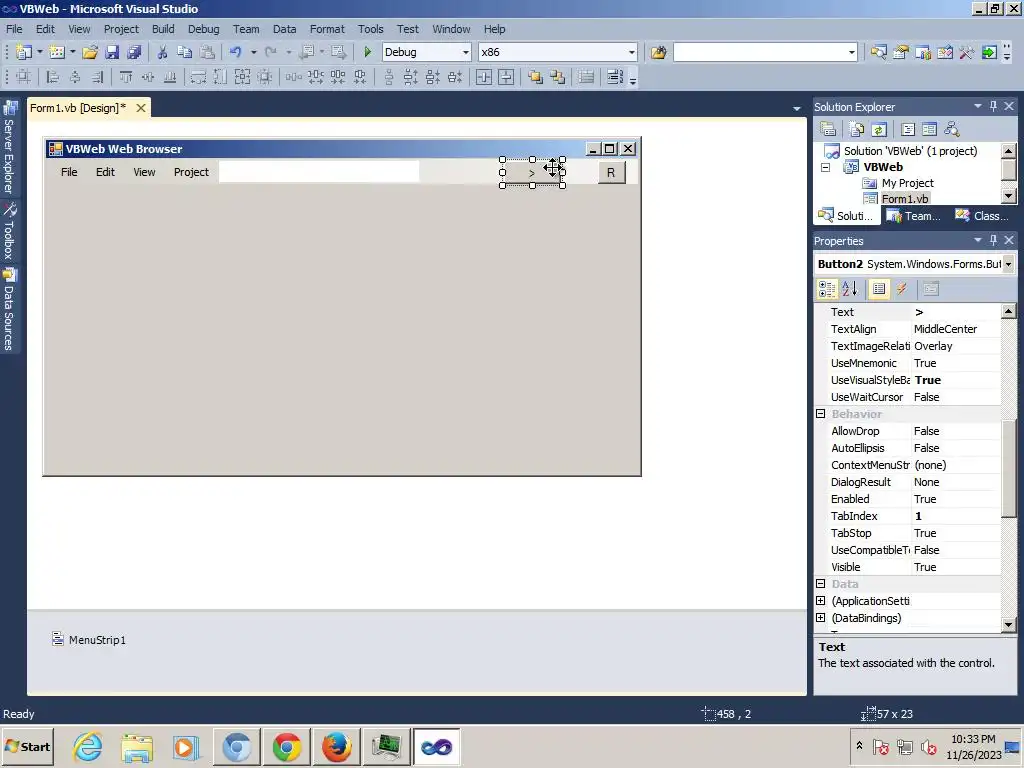Click the Windows Start button
1024x768 pixels.
click(27, 746)
